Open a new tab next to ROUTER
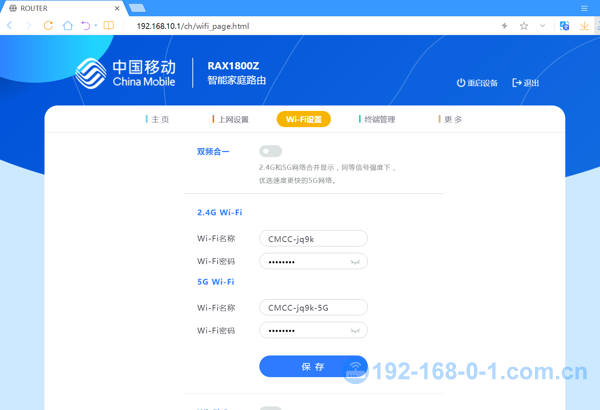Screen dimensions: 600x410 [x=137, y=8]
